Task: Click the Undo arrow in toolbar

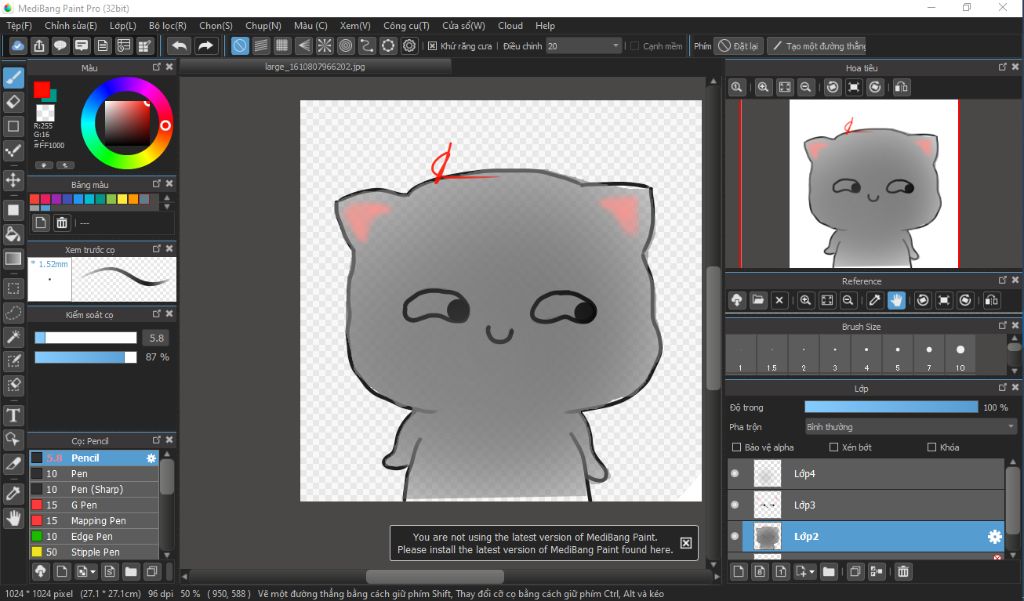Action: pyautogui.click(x=179, y=46)
